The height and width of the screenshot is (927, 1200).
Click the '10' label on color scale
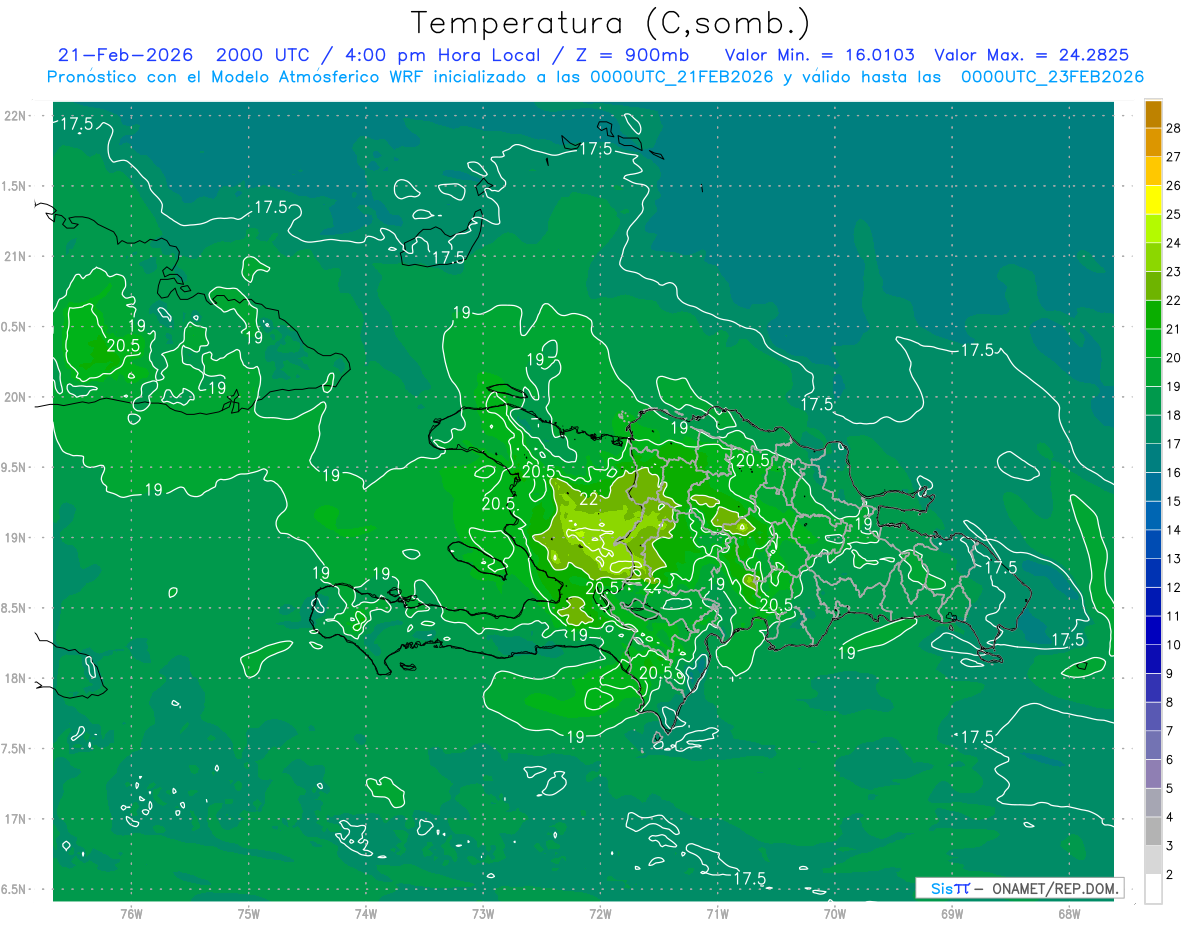click(1173, 645)
